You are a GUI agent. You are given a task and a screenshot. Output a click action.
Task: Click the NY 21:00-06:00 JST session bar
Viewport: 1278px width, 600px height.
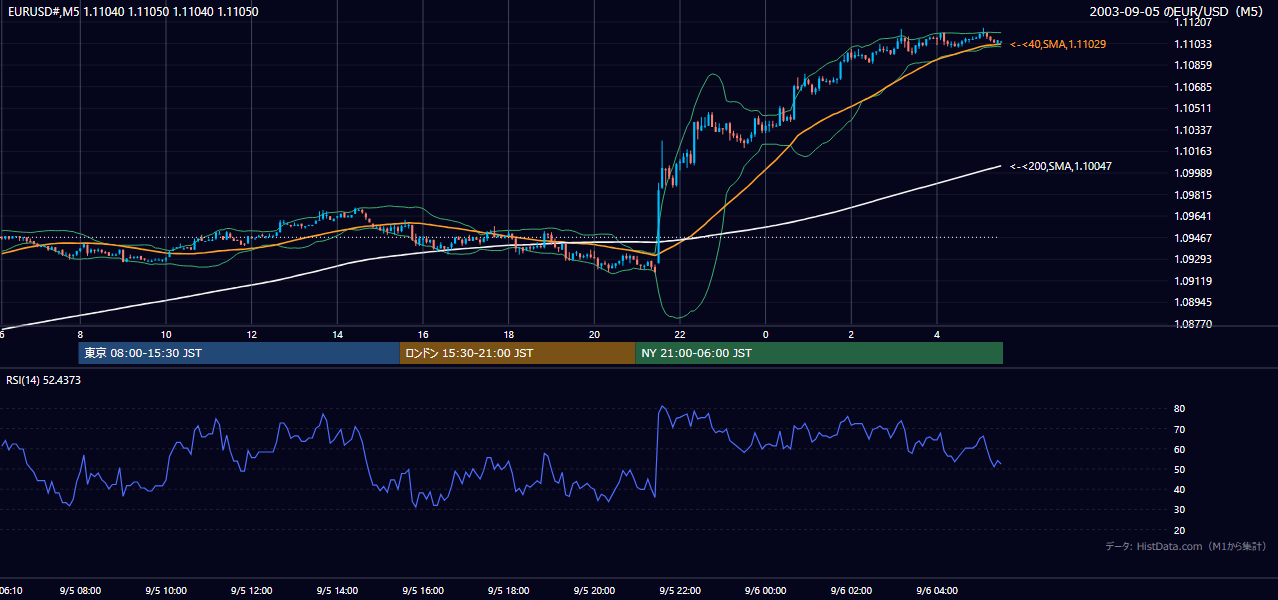pos(819,353)
